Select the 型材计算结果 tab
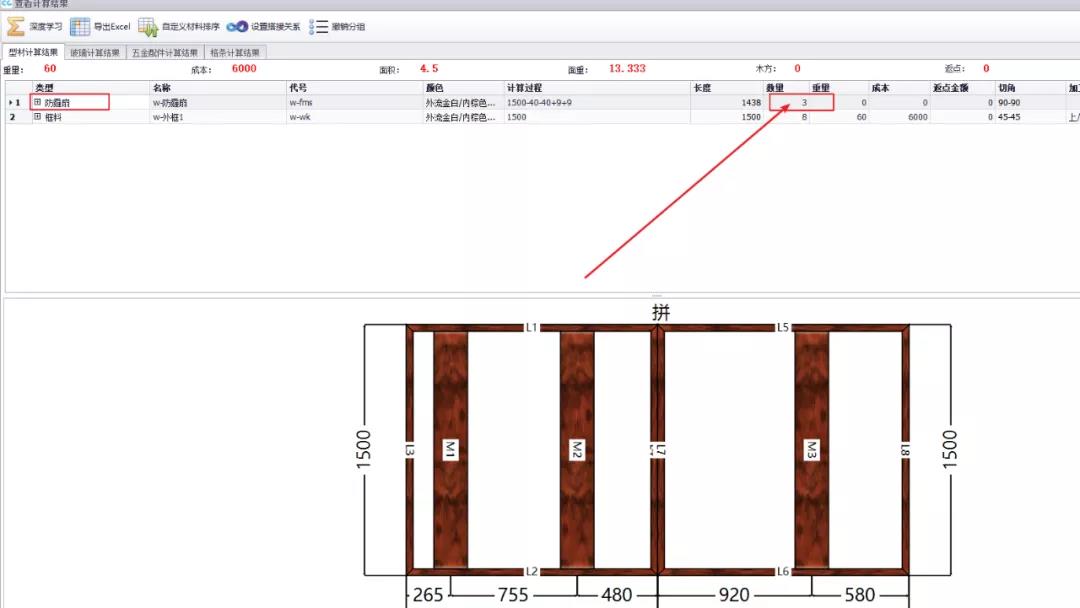1080x608 pixels. [x=32, y=53]
